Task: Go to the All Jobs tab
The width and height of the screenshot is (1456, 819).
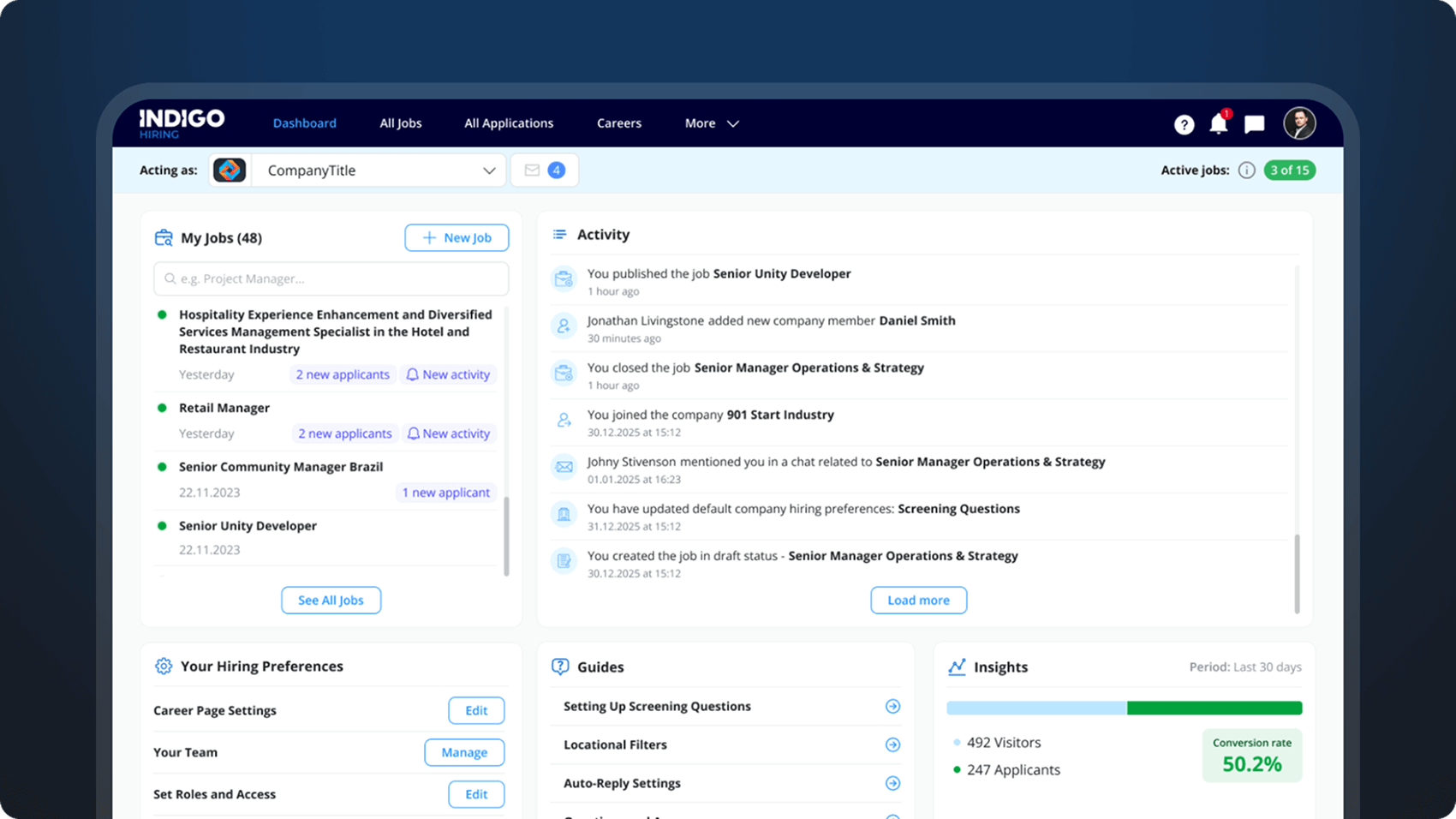Action: (401, 123)
